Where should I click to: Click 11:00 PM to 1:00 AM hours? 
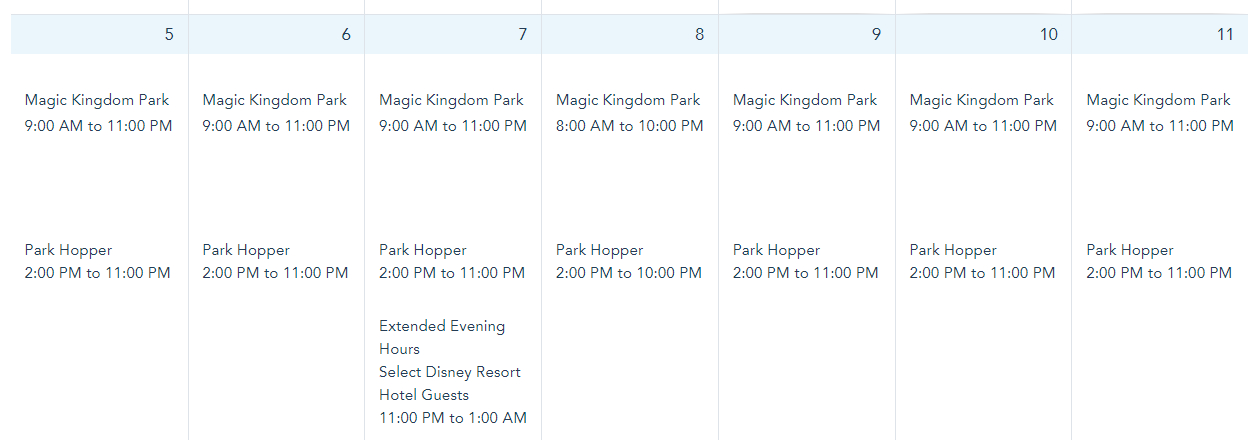[x=452, y=418]
